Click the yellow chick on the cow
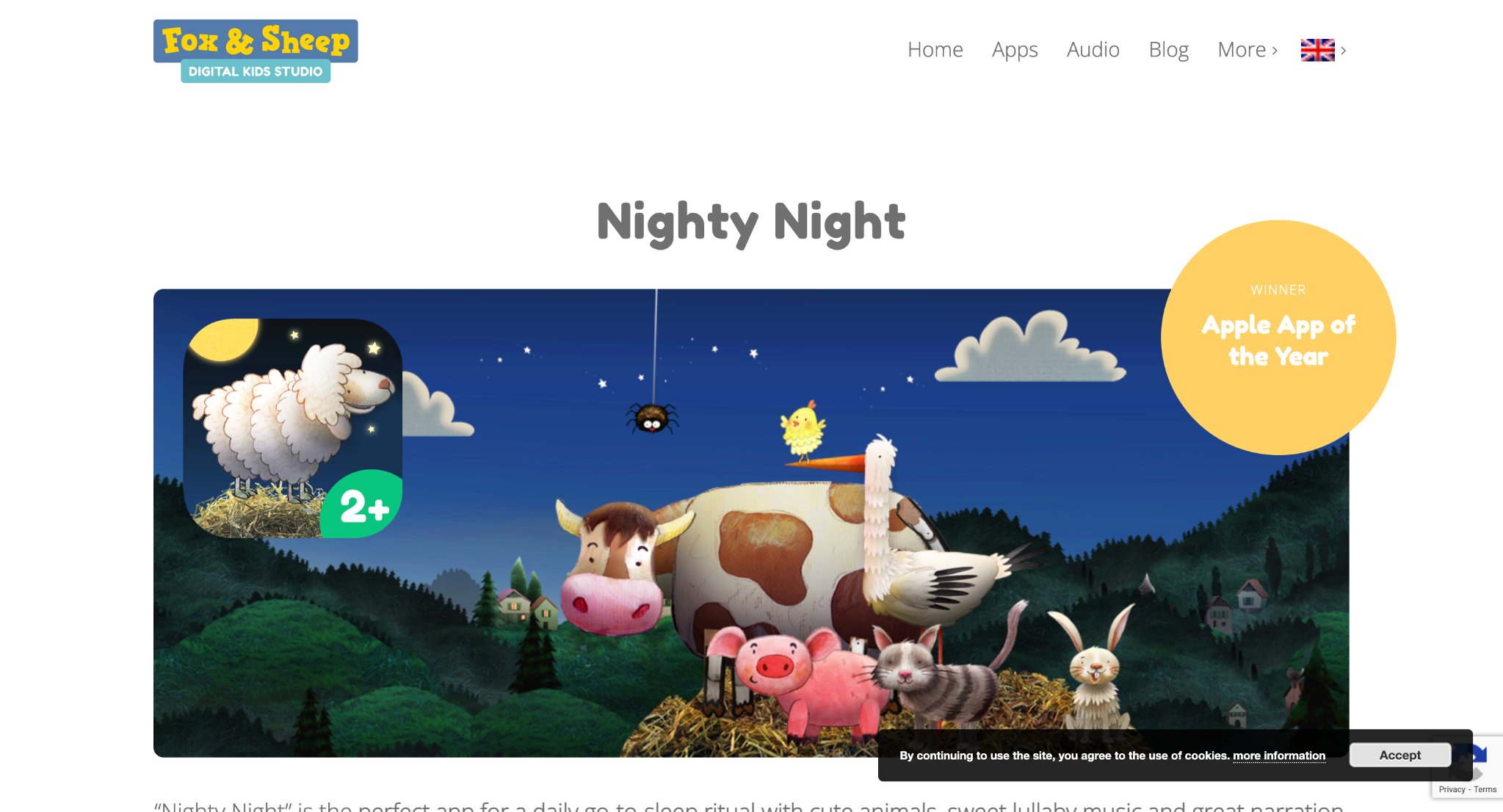Screen dimensions: 1503x812 tap(803, 430)
